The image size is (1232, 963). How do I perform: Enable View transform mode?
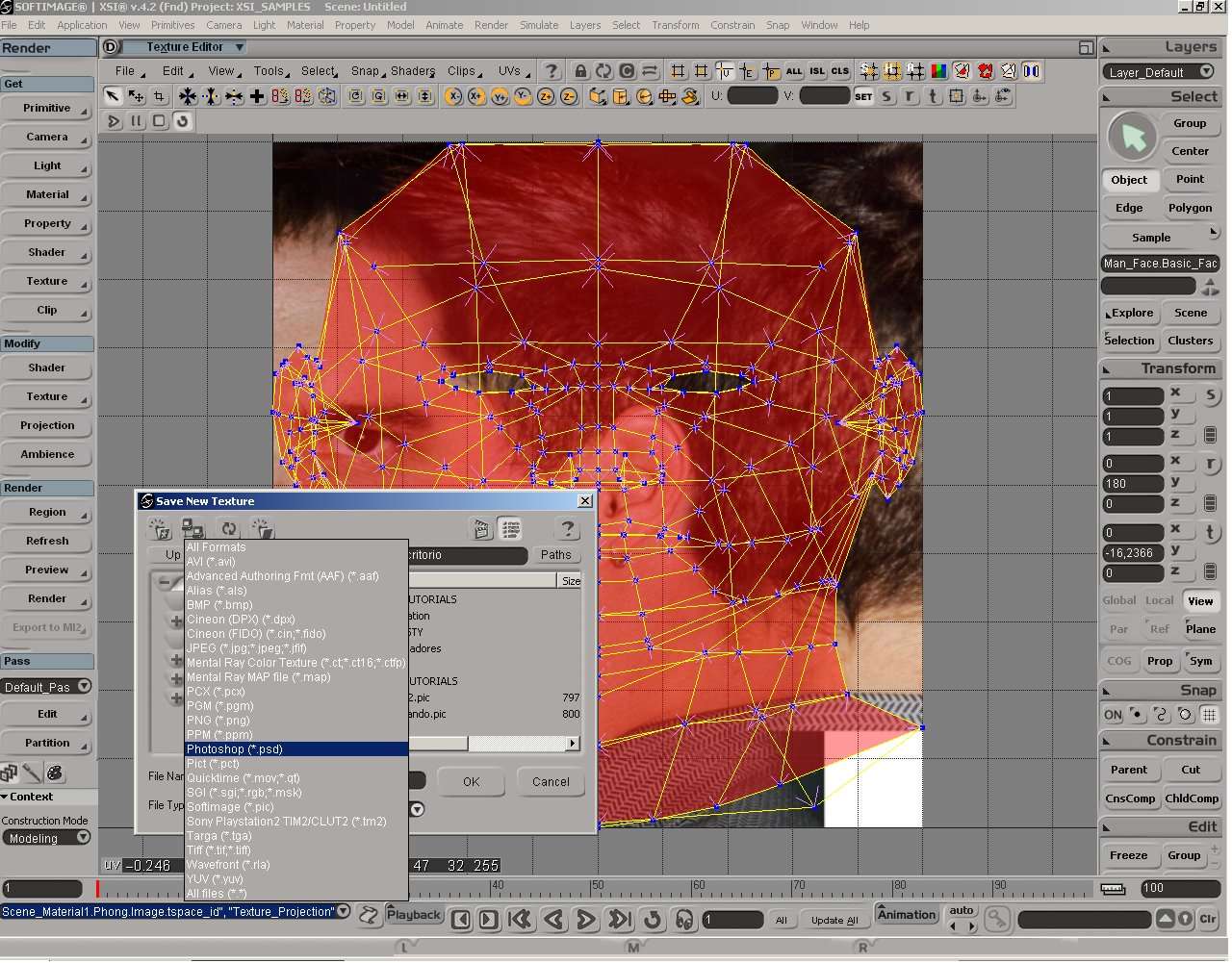(1200, 600)
